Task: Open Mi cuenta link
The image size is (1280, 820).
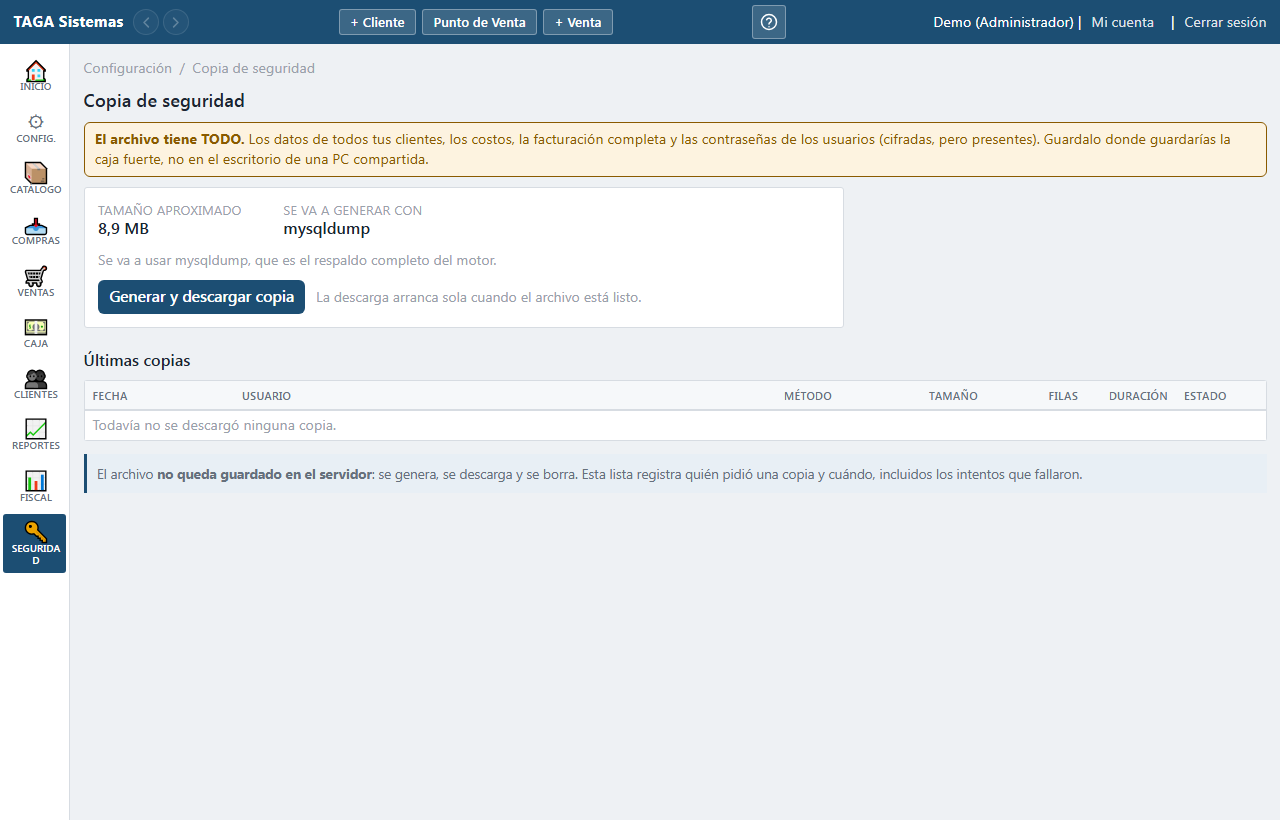Action: [1122, 22]
